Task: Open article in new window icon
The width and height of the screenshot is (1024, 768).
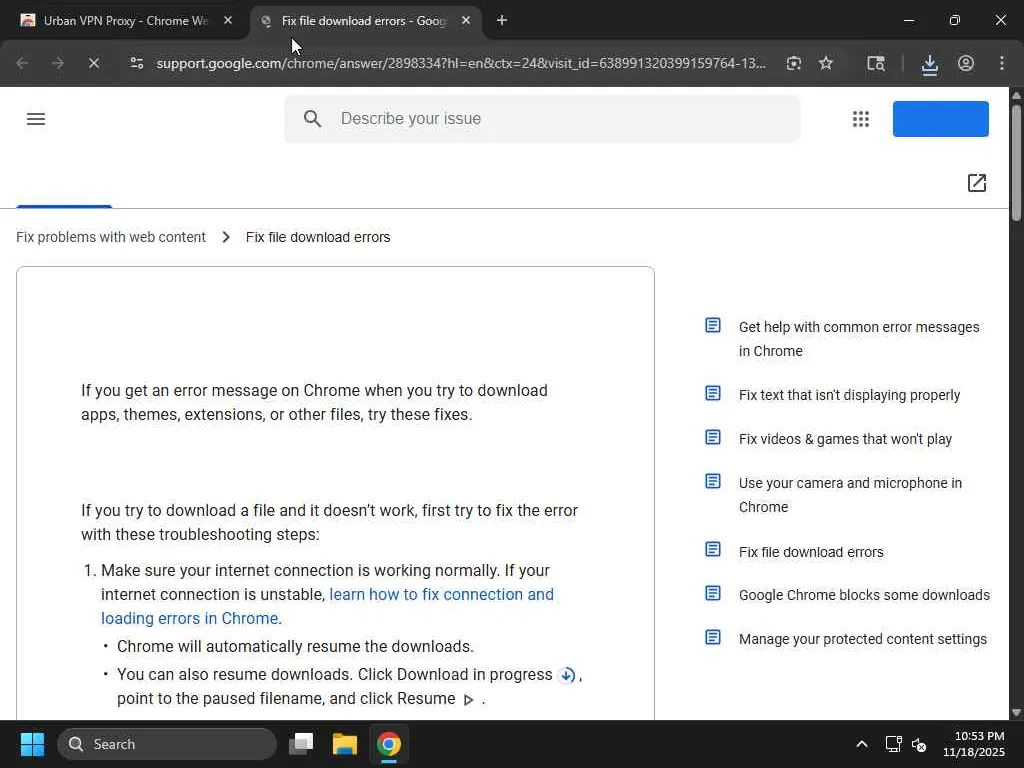Action: 976,183
